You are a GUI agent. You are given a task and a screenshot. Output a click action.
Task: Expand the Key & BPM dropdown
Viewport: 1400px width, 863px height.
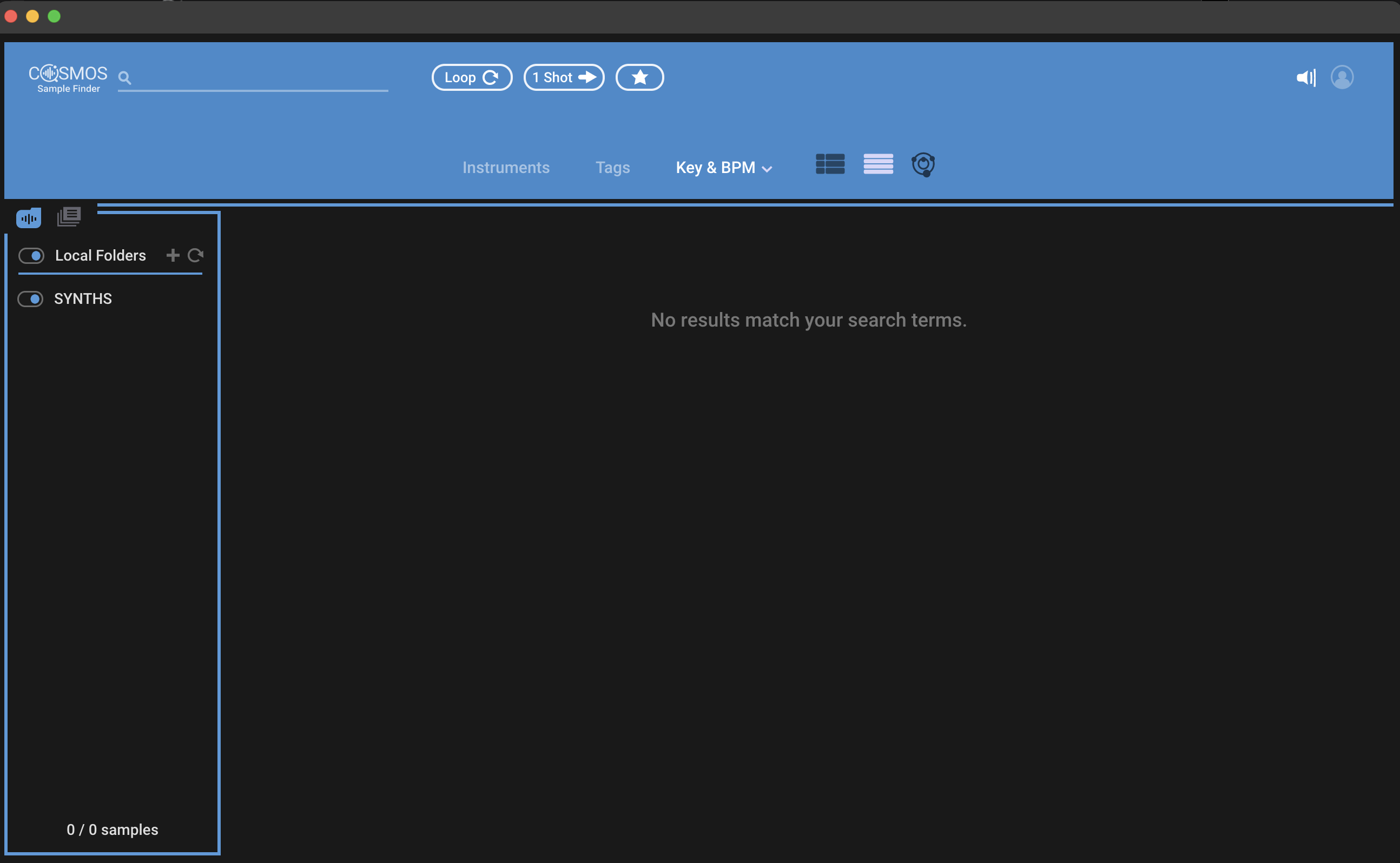point(723,168)
